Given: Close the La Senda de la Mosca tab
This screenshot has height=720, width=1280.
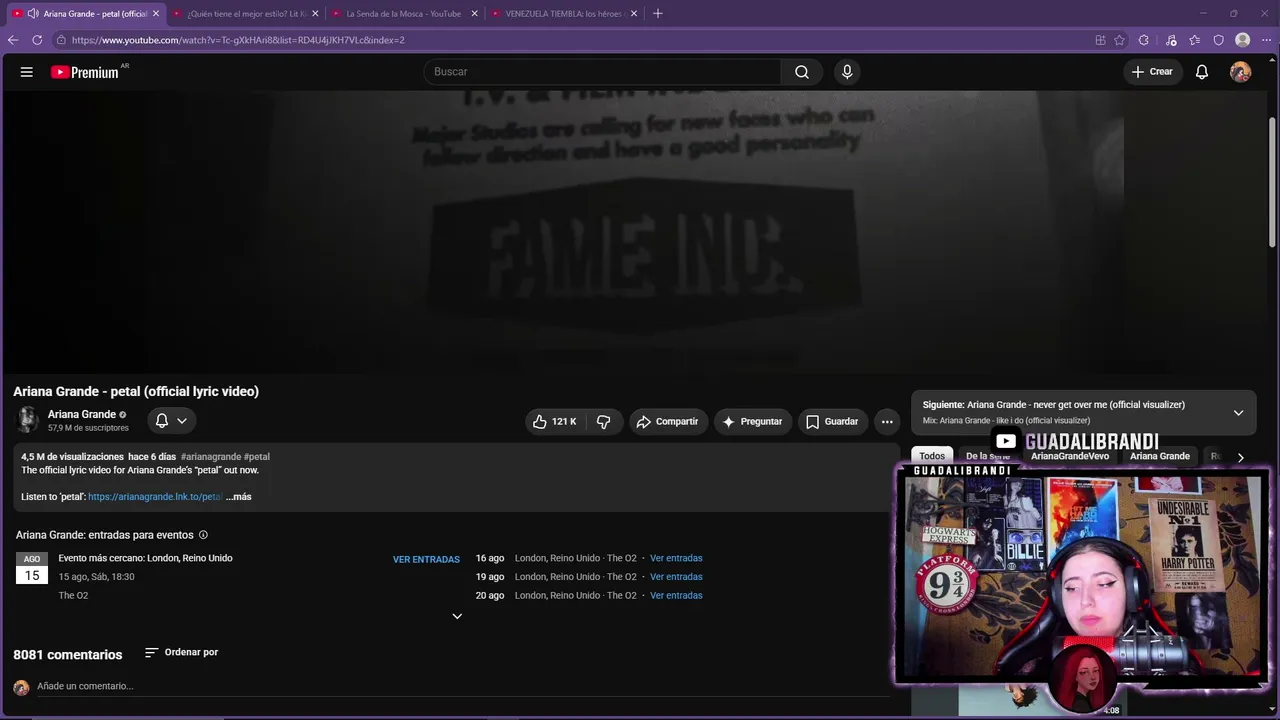Looking at the screenshot, I should click(474, 14).
